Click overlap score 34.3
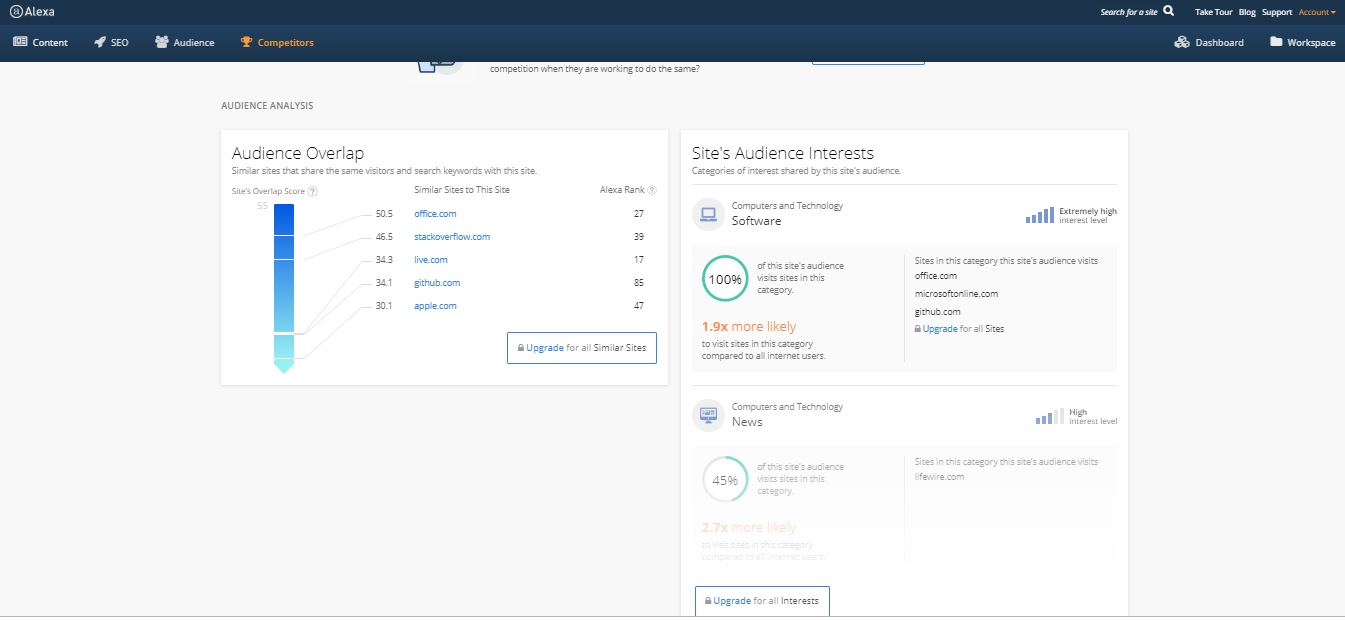The image size is (1345, 620). point(384,260)
